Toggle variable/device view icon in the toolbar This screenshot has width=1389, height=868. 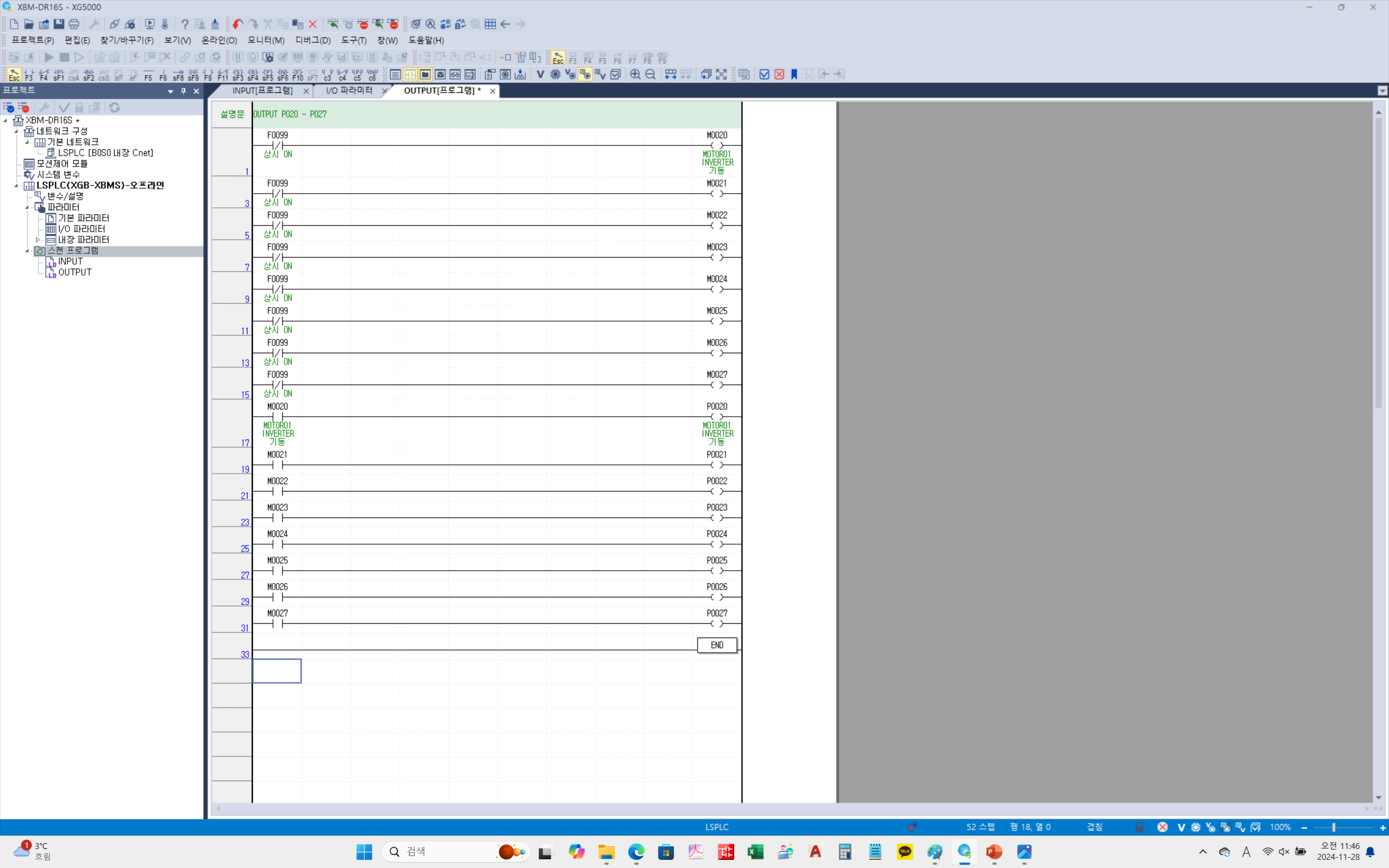tap(570, 75)
